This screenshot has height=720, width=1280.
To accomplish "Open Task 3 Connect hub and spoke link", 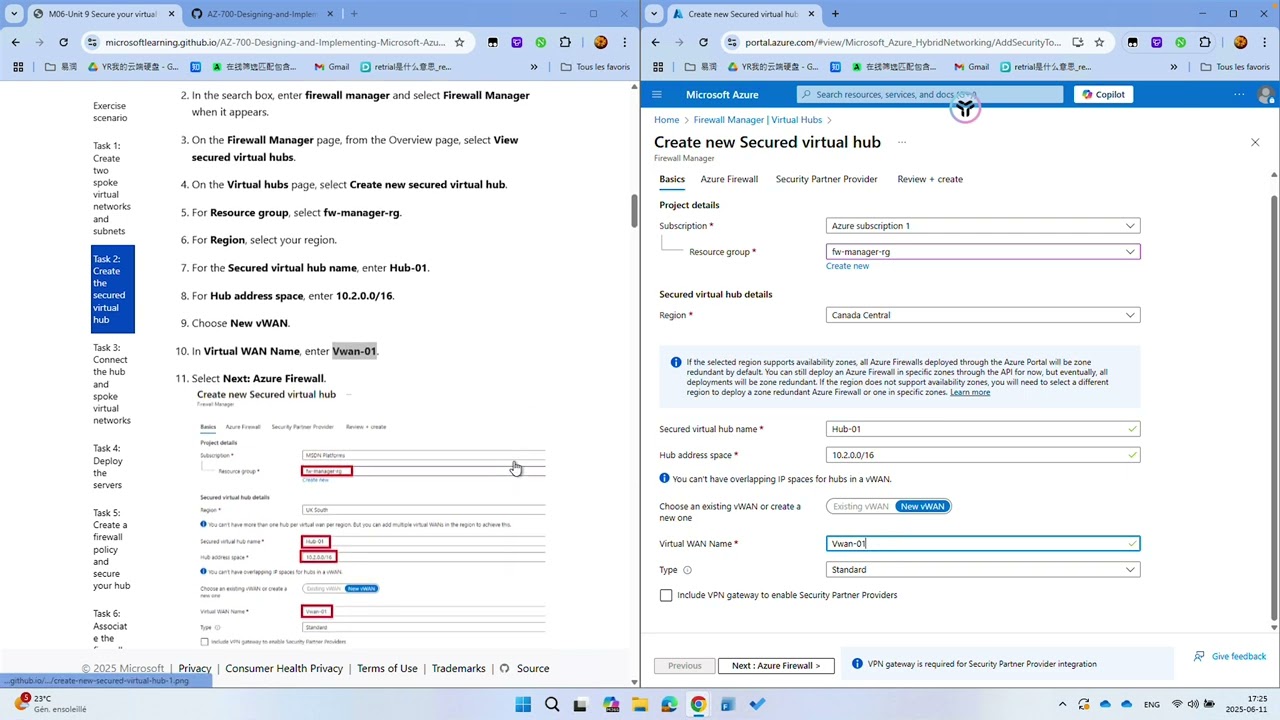I will point(111,384).
